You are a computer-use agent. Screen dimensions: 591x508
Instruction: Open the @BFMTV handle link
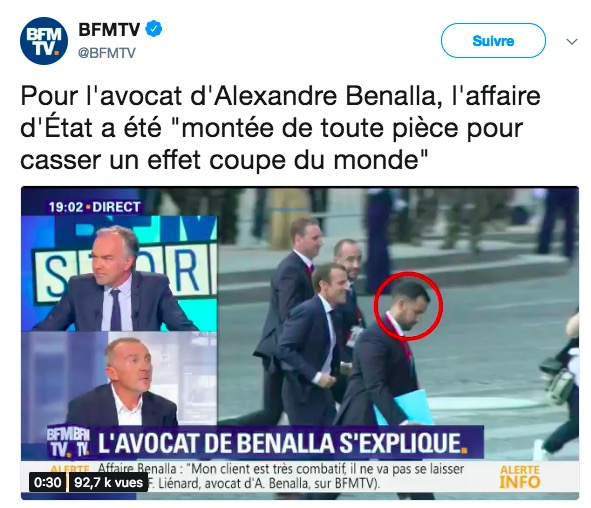(x=107, y=53)
